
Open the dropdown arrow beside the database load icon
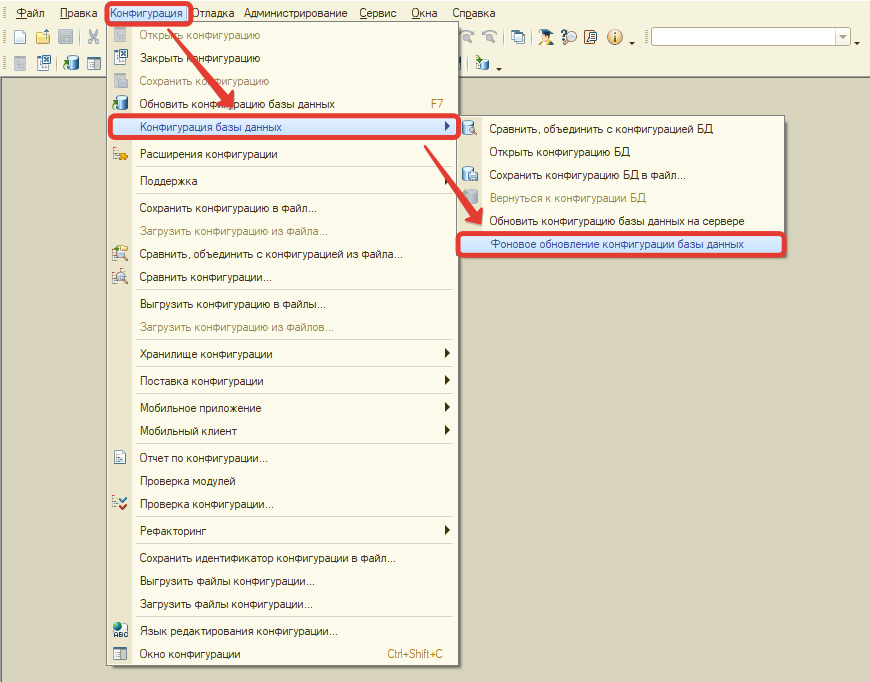point(499,68)
